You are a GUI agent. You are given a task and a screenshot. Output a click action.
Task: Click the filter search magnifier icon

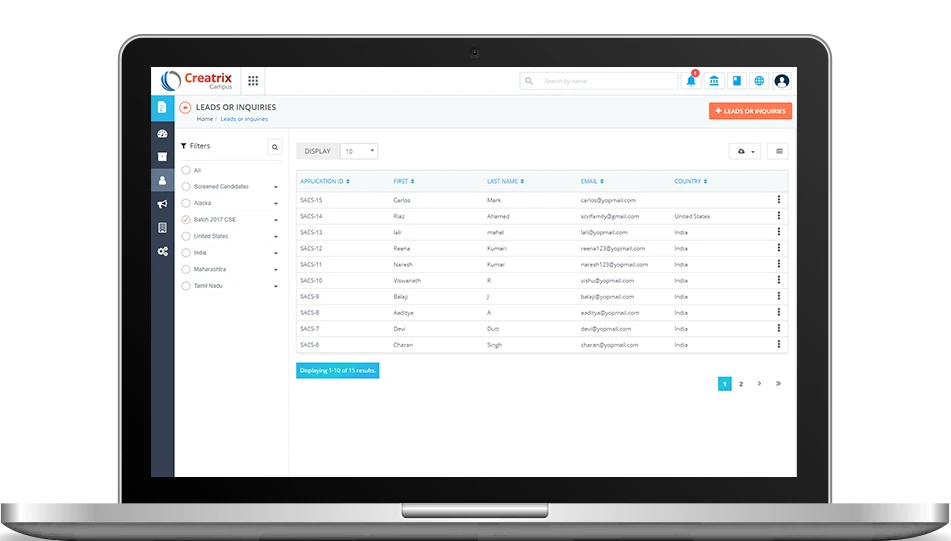[275, 147]
